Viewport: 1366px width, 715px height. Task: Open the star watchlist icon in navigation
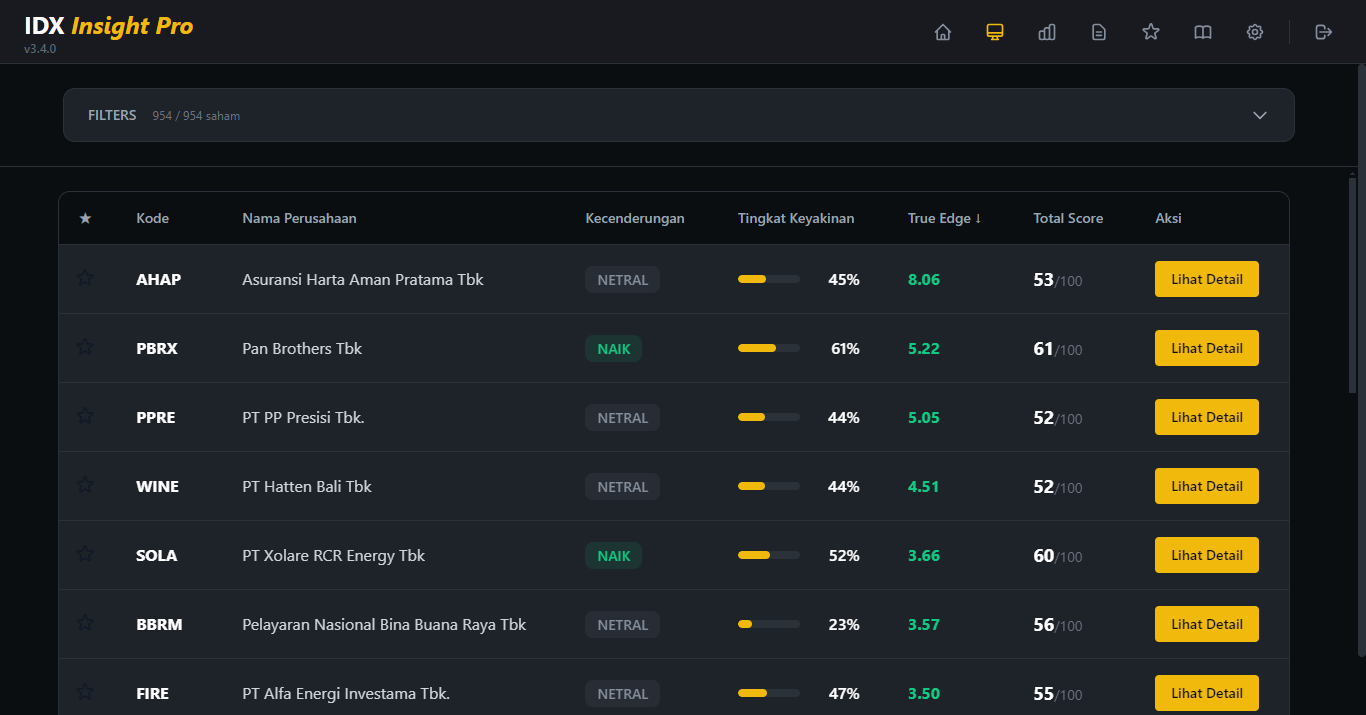[1151, 32]
